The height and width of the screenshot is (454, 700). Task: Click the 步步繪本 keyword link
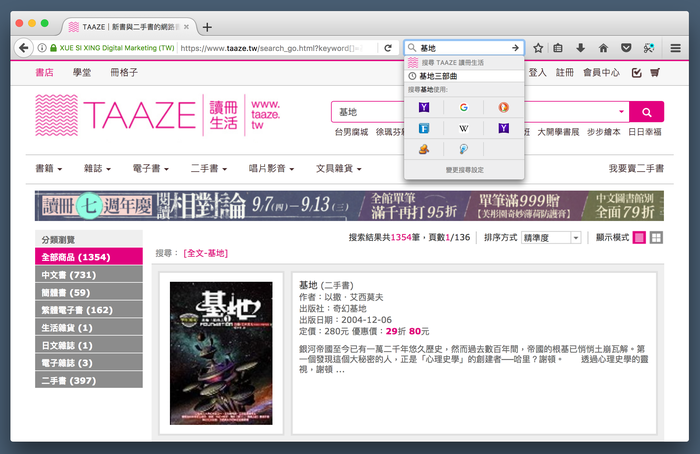click(x=604, y=132)
